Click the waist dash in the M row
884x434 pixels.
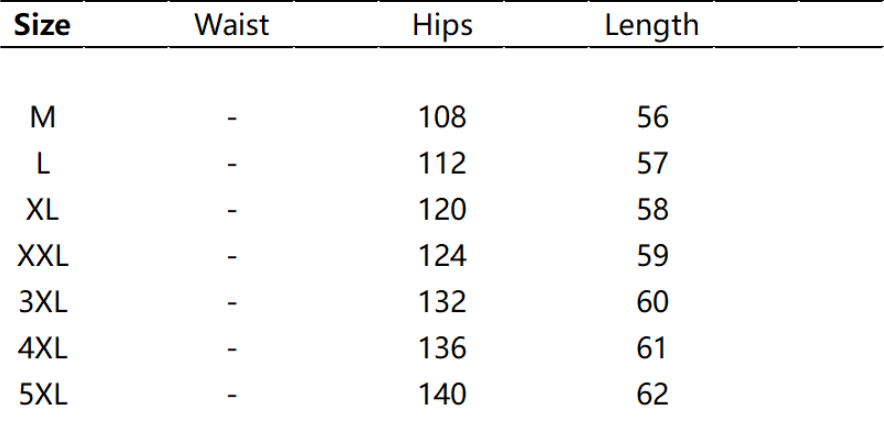point(232,119)
